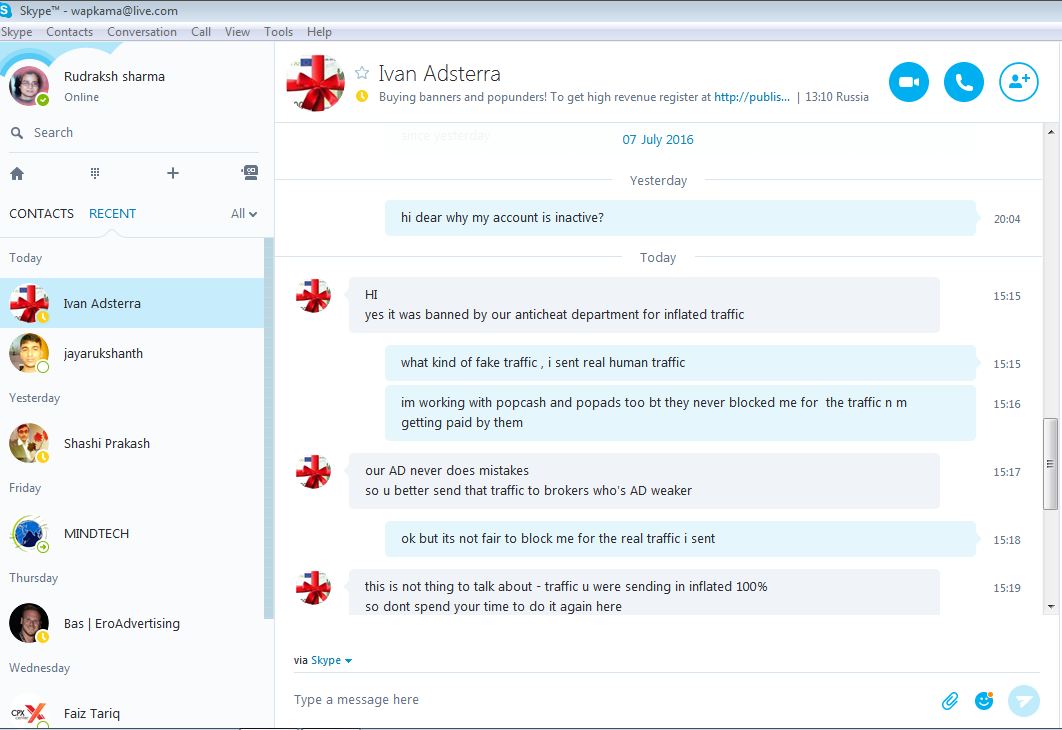Click the Rudraksh sharma name
Screen dimensions: 1062x730
(114, 77)
